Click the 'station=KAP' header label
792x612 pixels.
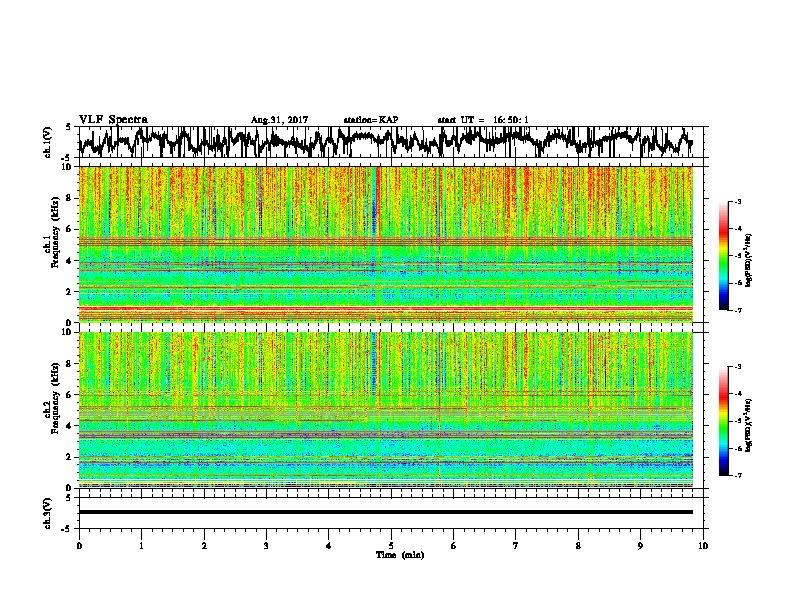click(x=371, y=120)
